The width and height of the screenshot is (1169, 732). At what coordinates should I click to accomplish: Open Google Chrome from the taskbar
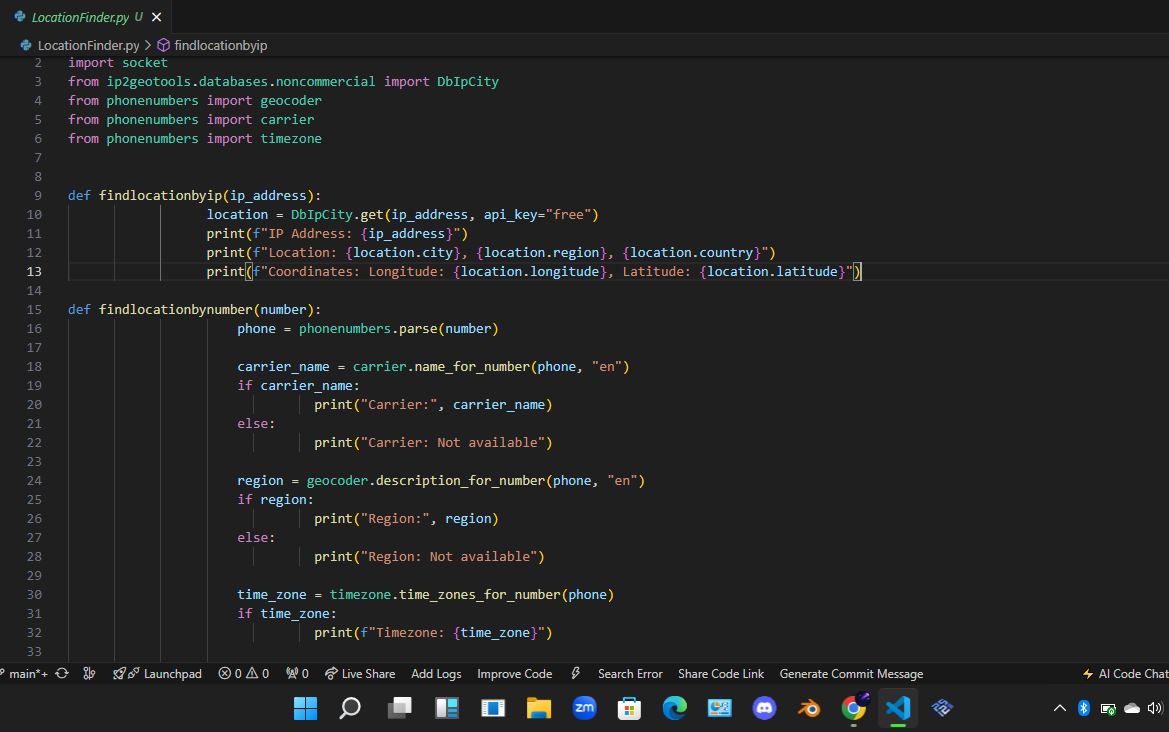click(854, 708)
